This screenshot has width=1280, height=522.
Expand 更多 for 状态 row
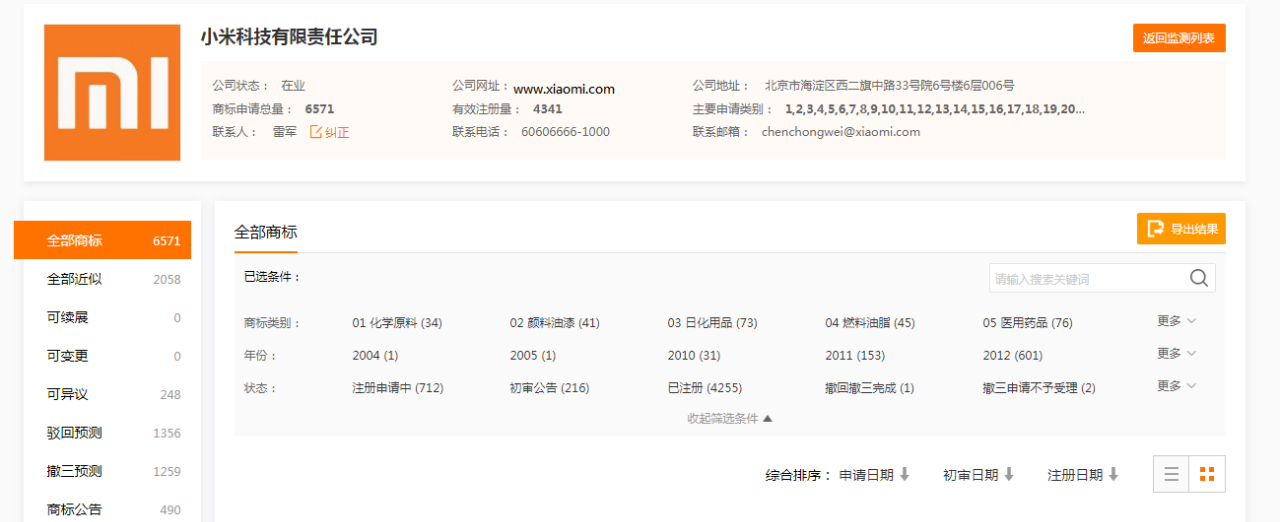point(1176,386)
